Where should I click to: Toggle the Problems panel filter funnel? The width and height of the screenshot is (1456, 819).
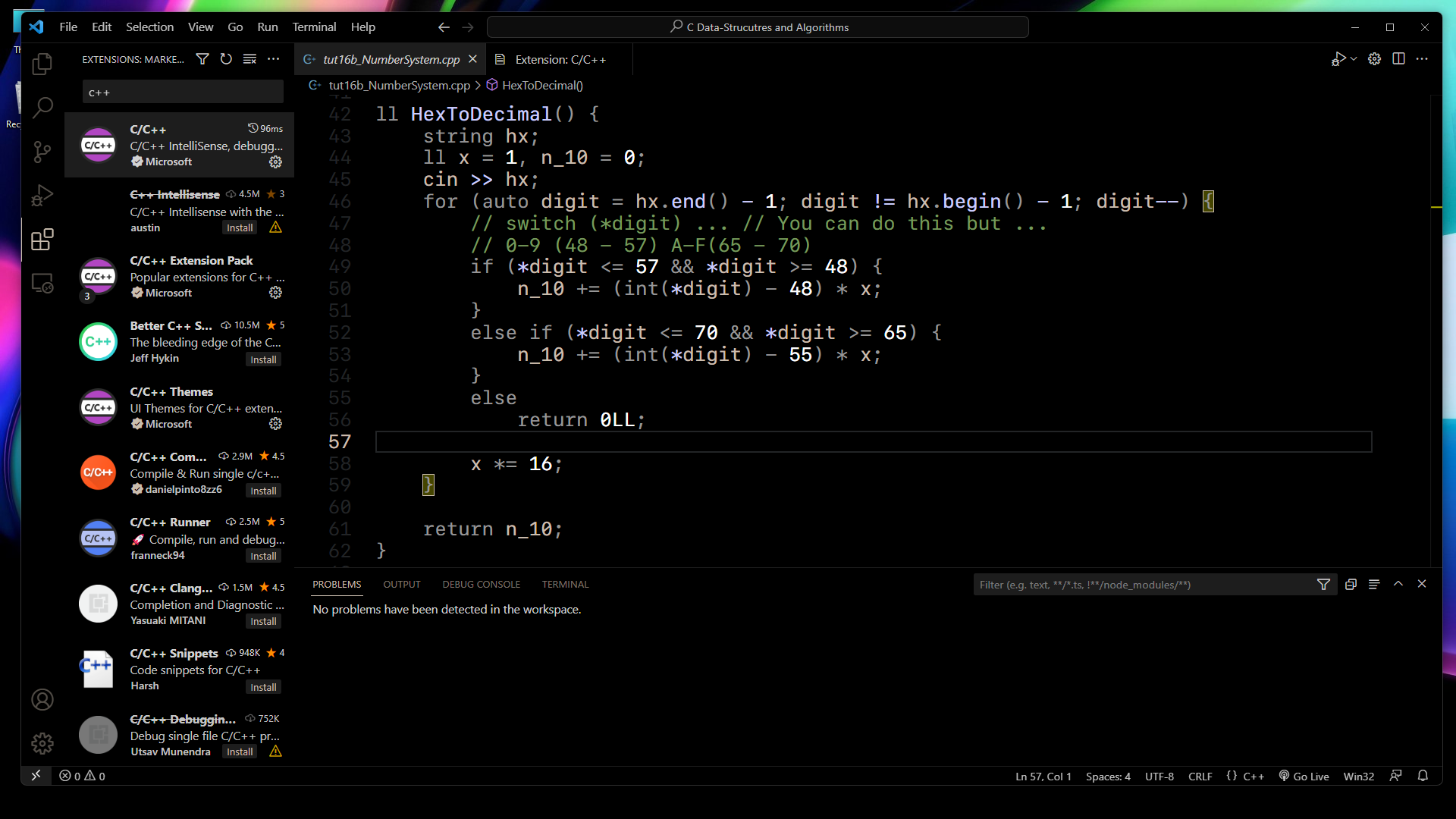(1324, 584)
